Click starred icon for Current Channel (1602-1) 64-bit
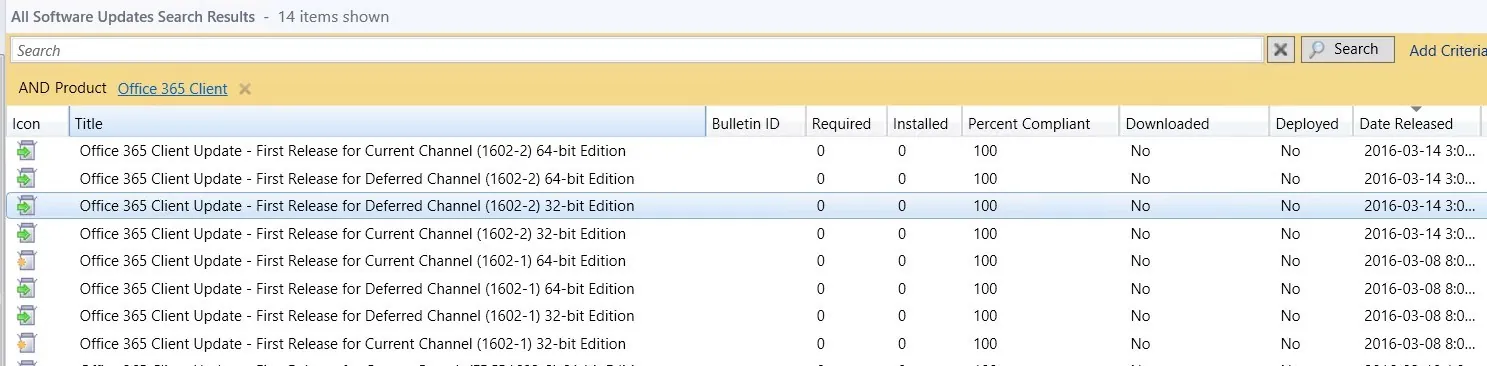Screen dimensions: 1487x366 click(x=26, y=261)
